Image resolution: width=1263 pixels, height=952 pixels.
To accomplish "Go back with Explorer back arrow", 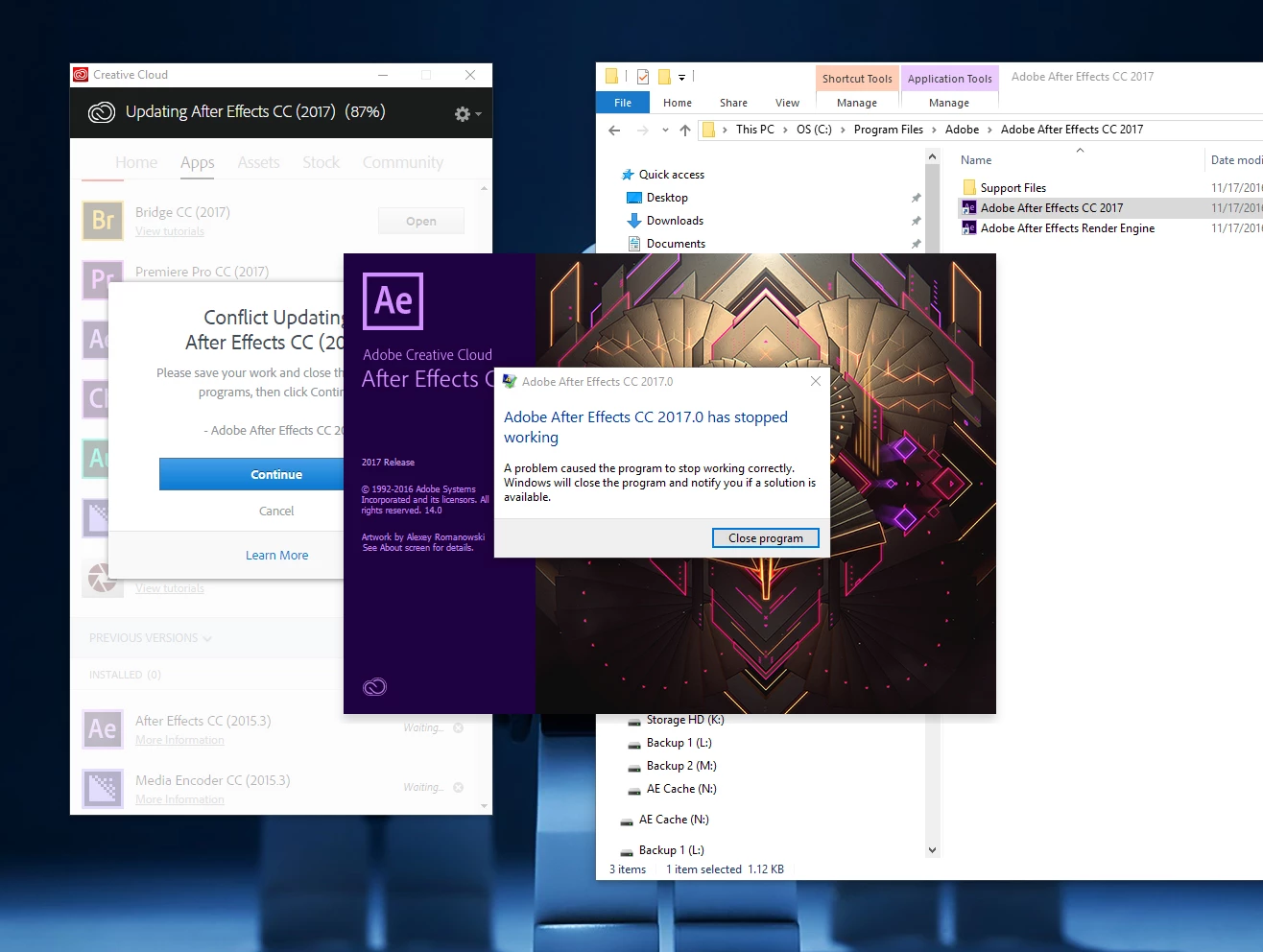I will tap(614, 131).
